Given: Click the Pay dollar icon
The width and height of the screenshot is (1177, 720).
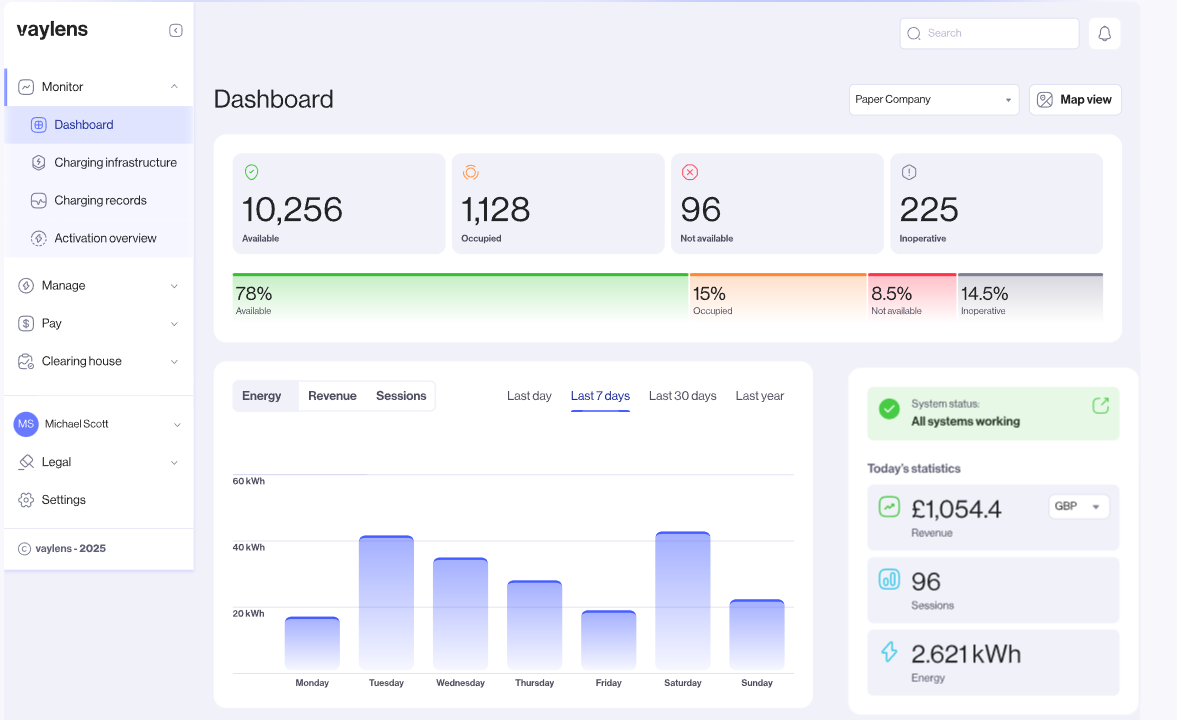Looking at the screenshot, I should pos(26,324).
